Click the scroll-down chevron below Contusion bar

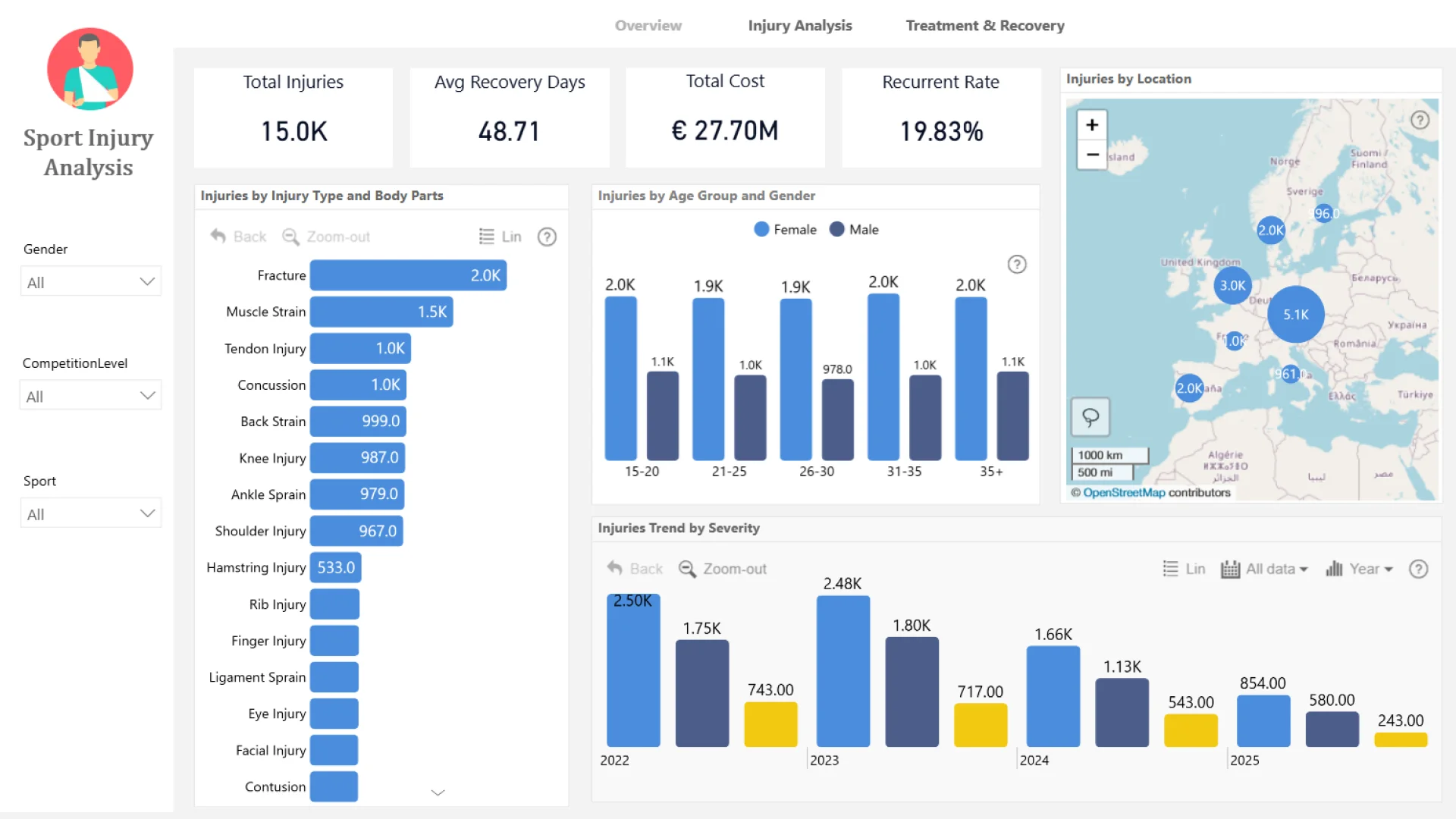click(x=438, y=792)
